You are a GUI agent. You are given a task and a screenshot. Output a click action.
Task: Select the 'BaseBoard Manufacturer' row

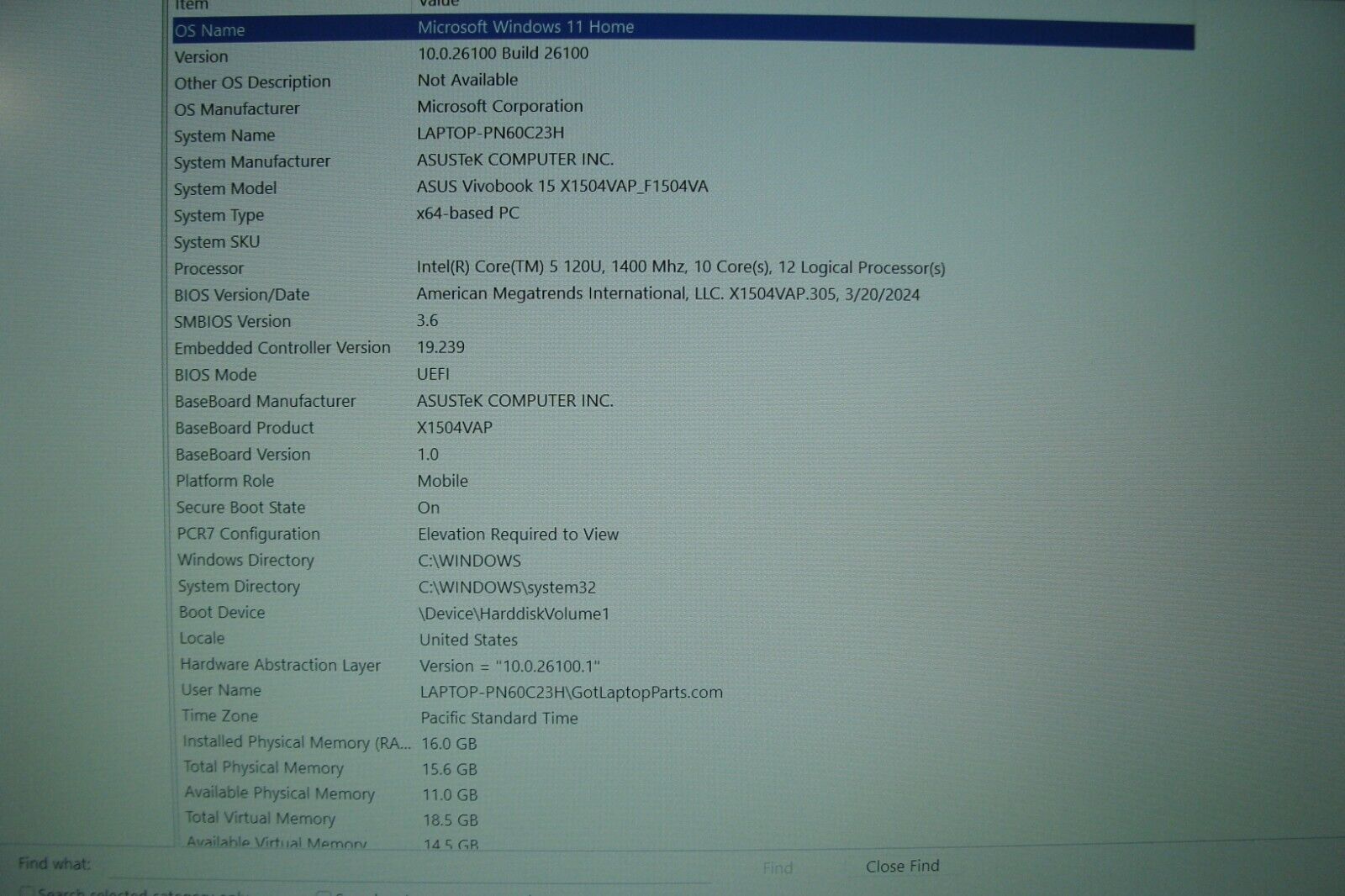[x=265, y=402]
